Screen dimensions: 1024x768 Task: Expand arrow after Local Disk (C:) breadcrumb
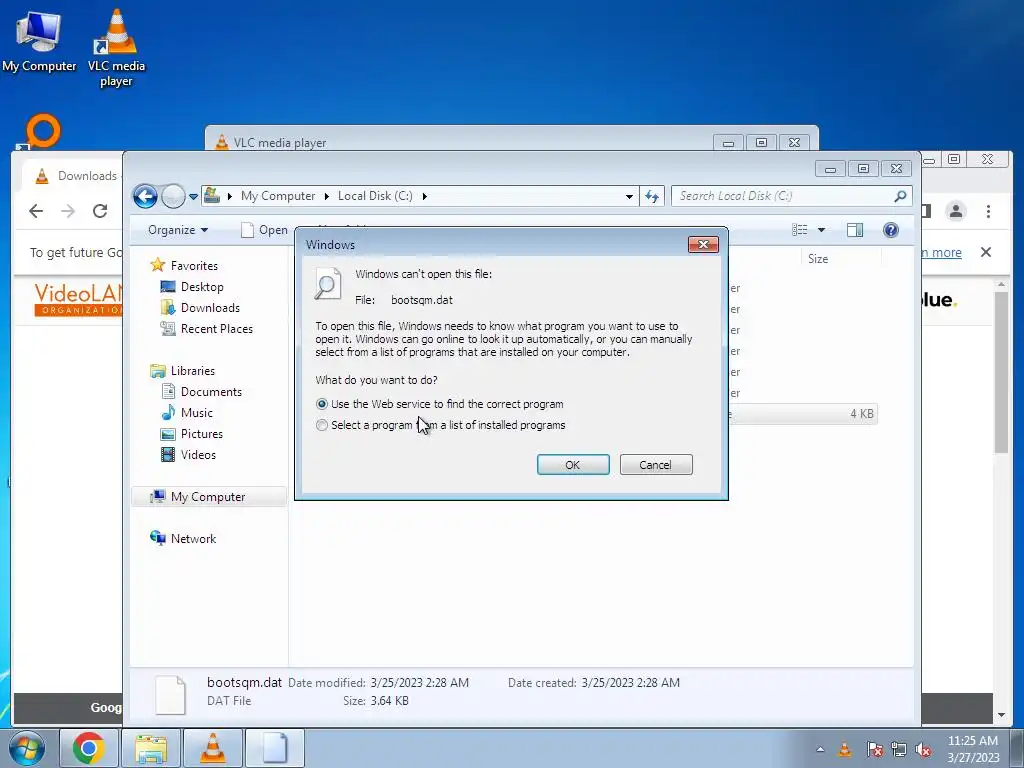424,196
